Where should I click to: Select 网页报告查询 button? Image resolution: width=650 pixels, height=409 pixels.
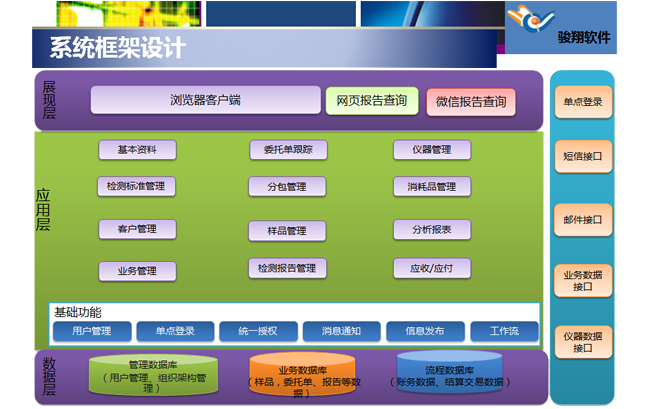coord(371,101)
